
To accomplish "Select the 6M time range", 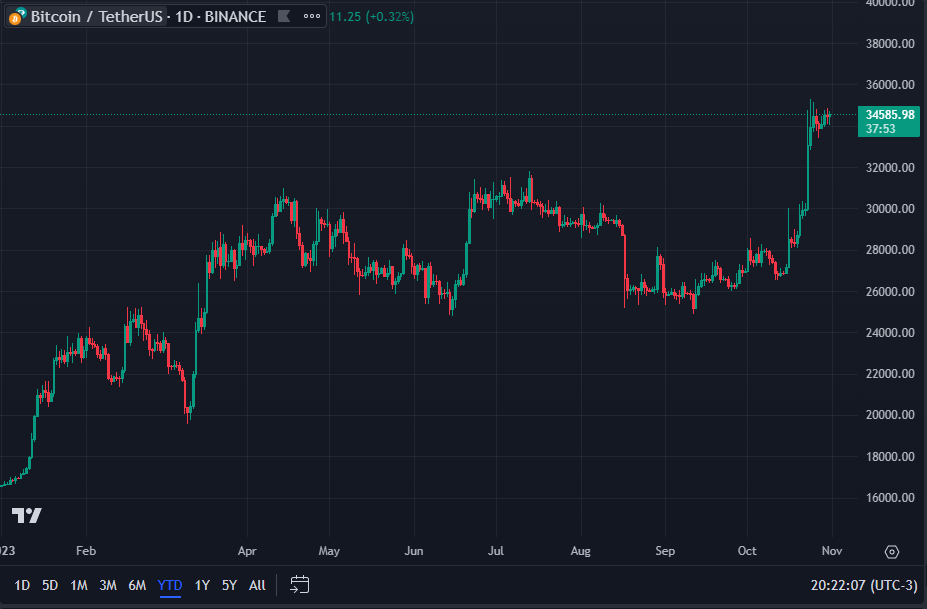I will click(137, 585).
